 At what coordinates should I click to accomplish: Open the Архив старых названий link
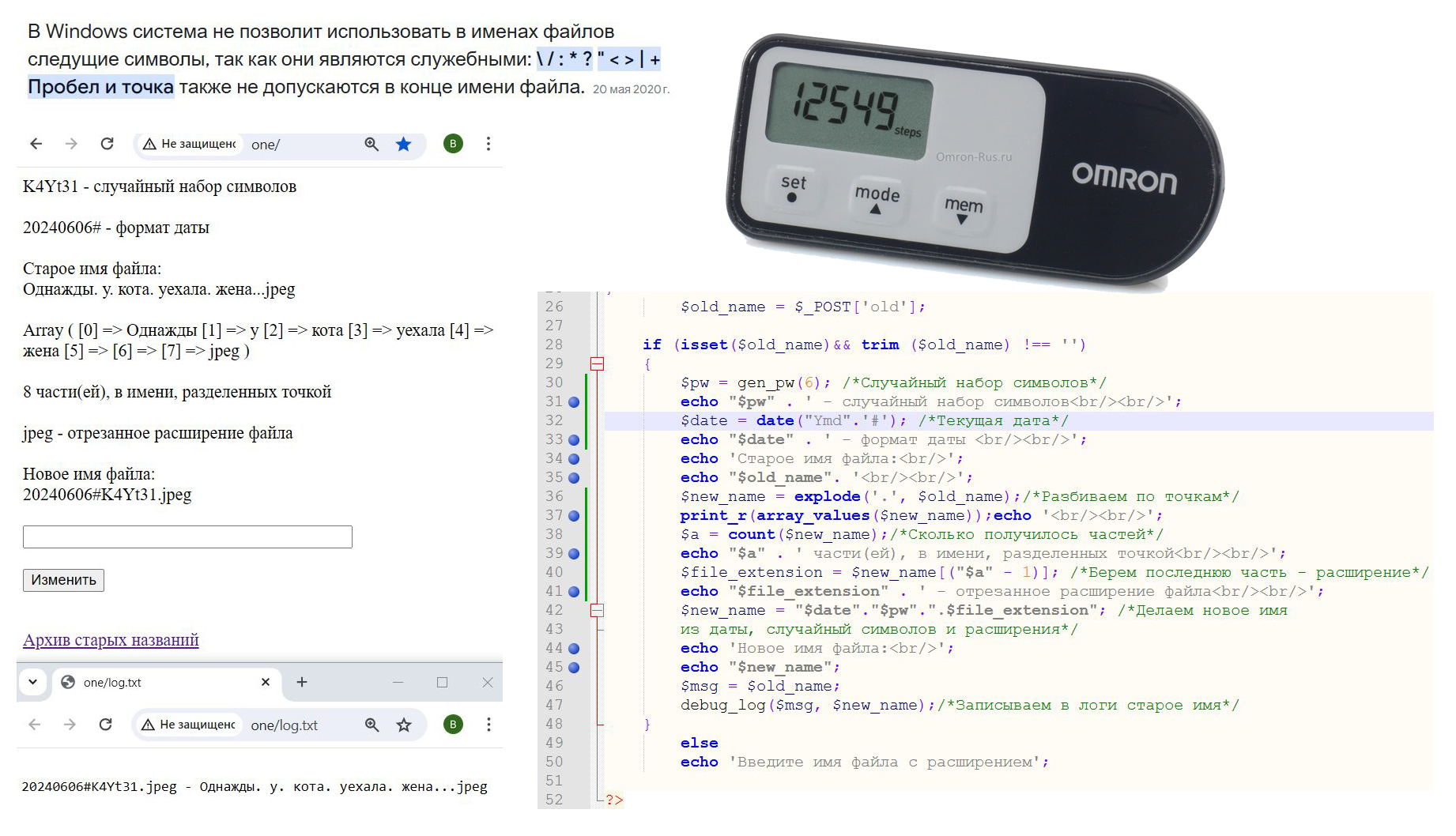coord(111,640)
